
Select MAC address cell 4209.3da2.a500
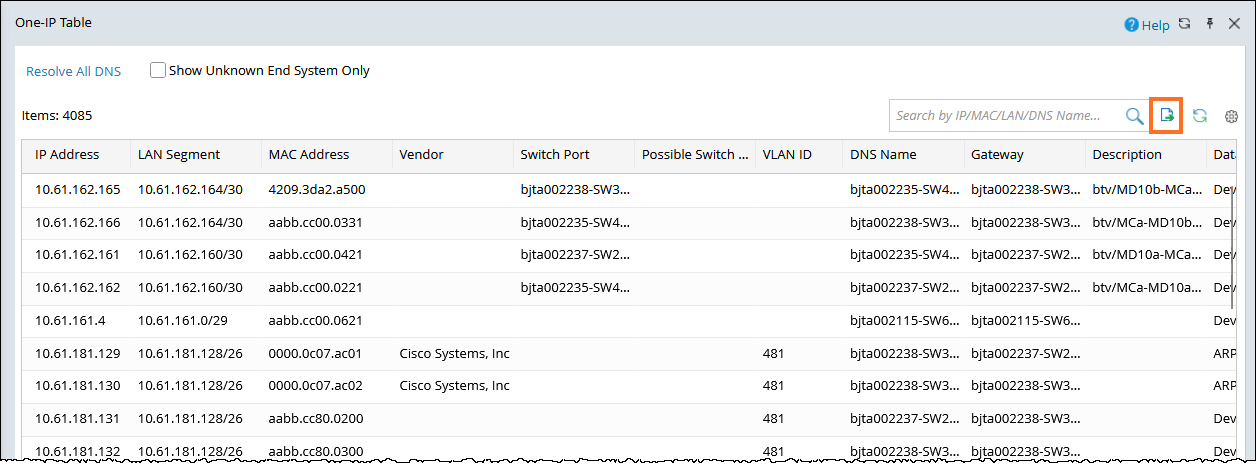pyautogui.click(x=317, y=189)
